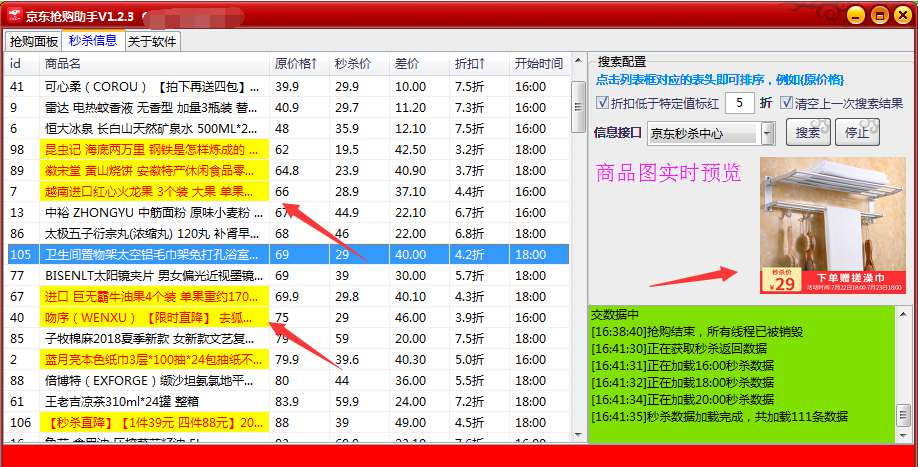Sort list by 原价格 column header
The image size is (918, 467).
coord(299,63)
